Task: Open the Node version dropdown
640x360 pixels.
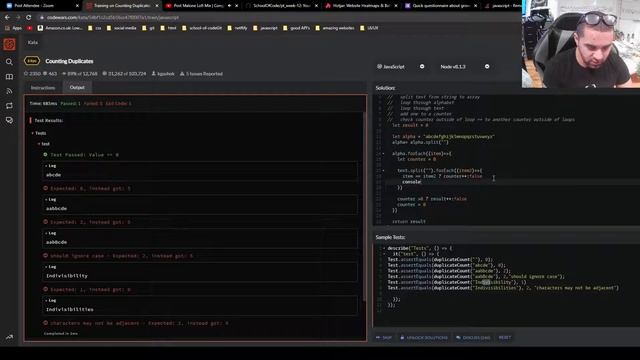Action: point(465,67)
